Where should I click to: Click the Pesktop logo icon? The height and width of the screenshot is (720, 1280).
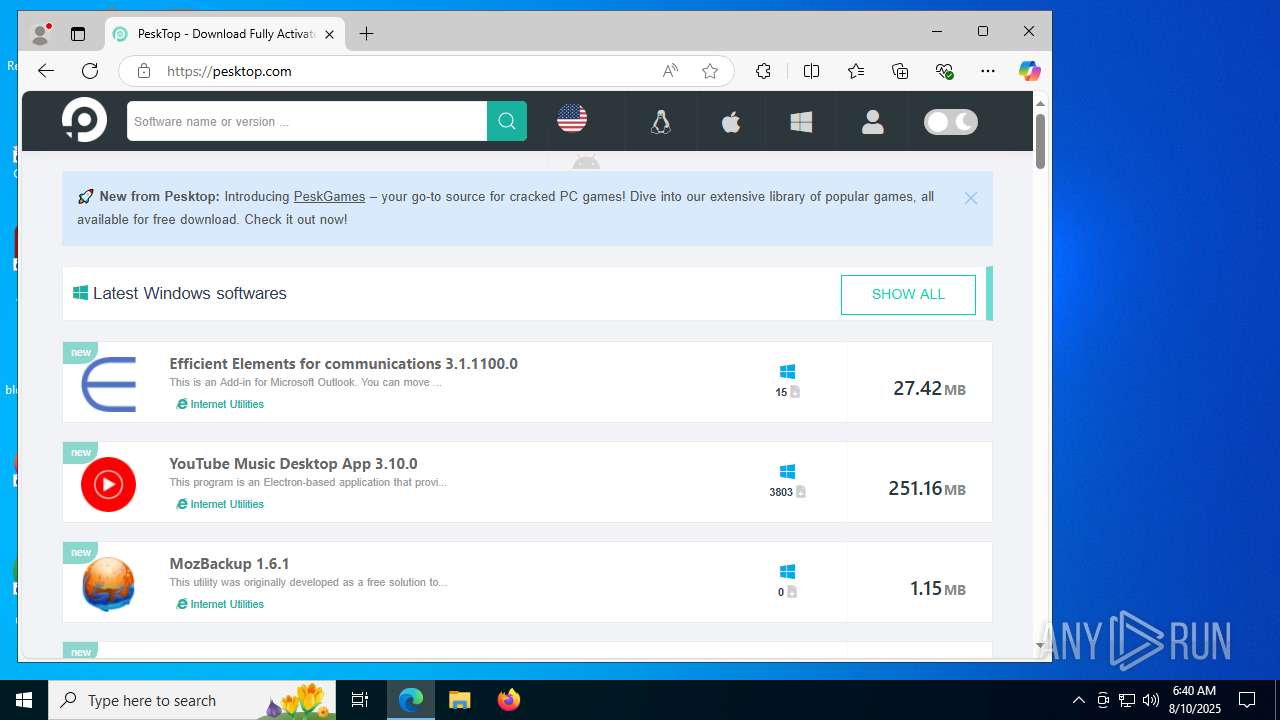84,121
